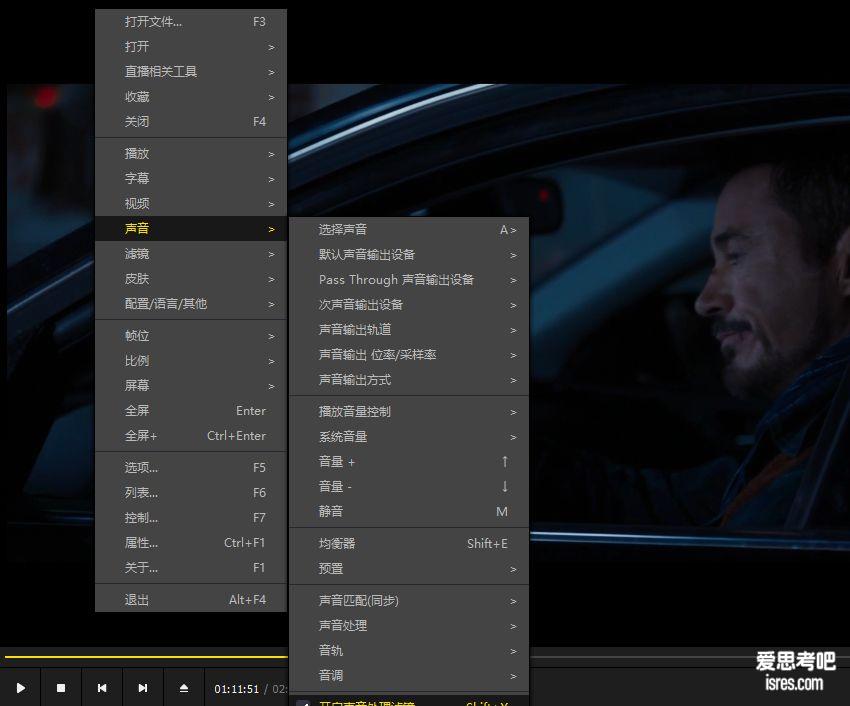Viewport: 850px width, 706px height.
Task: Open 选项... preferences
Action: click(191, 467)
